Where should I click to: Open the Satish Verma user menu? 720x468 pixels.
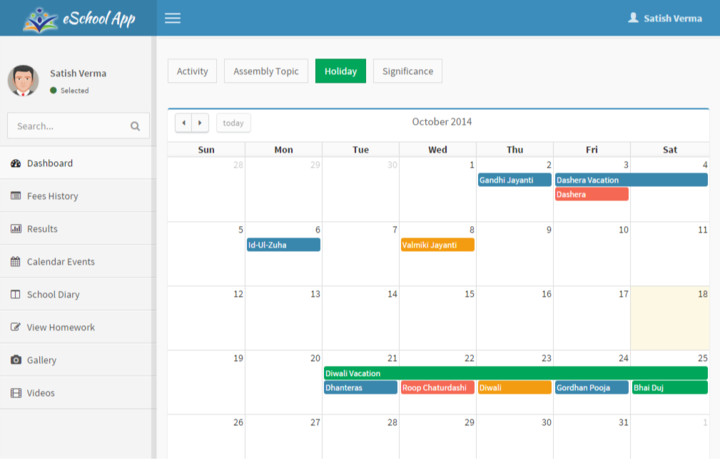tap(664, 18)
